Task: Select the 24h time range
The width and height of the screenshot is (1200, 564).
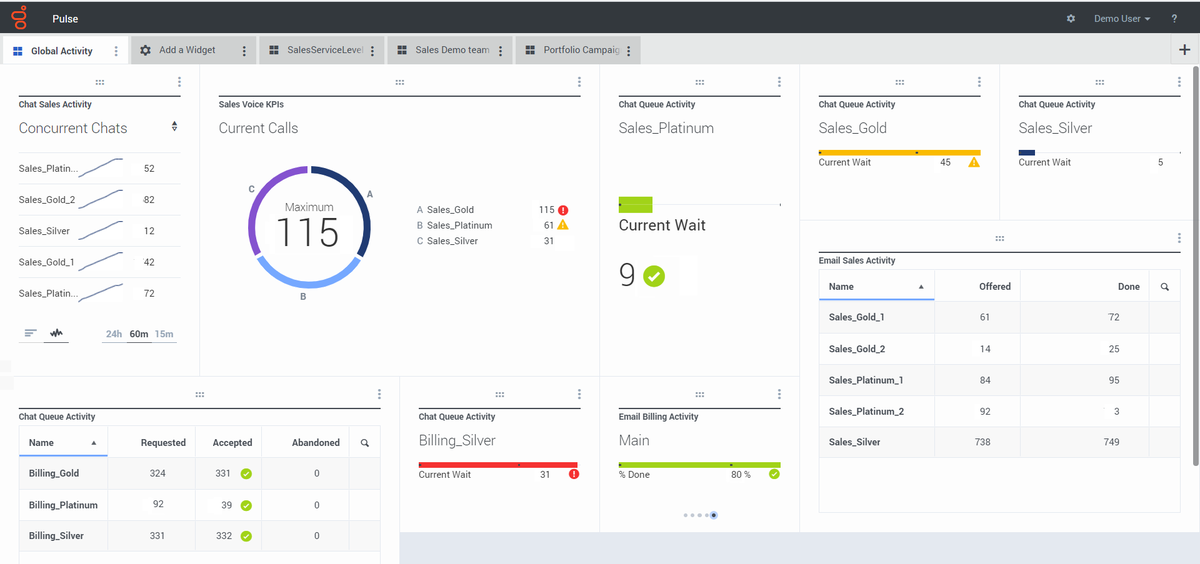Action: tap(114, 334)
